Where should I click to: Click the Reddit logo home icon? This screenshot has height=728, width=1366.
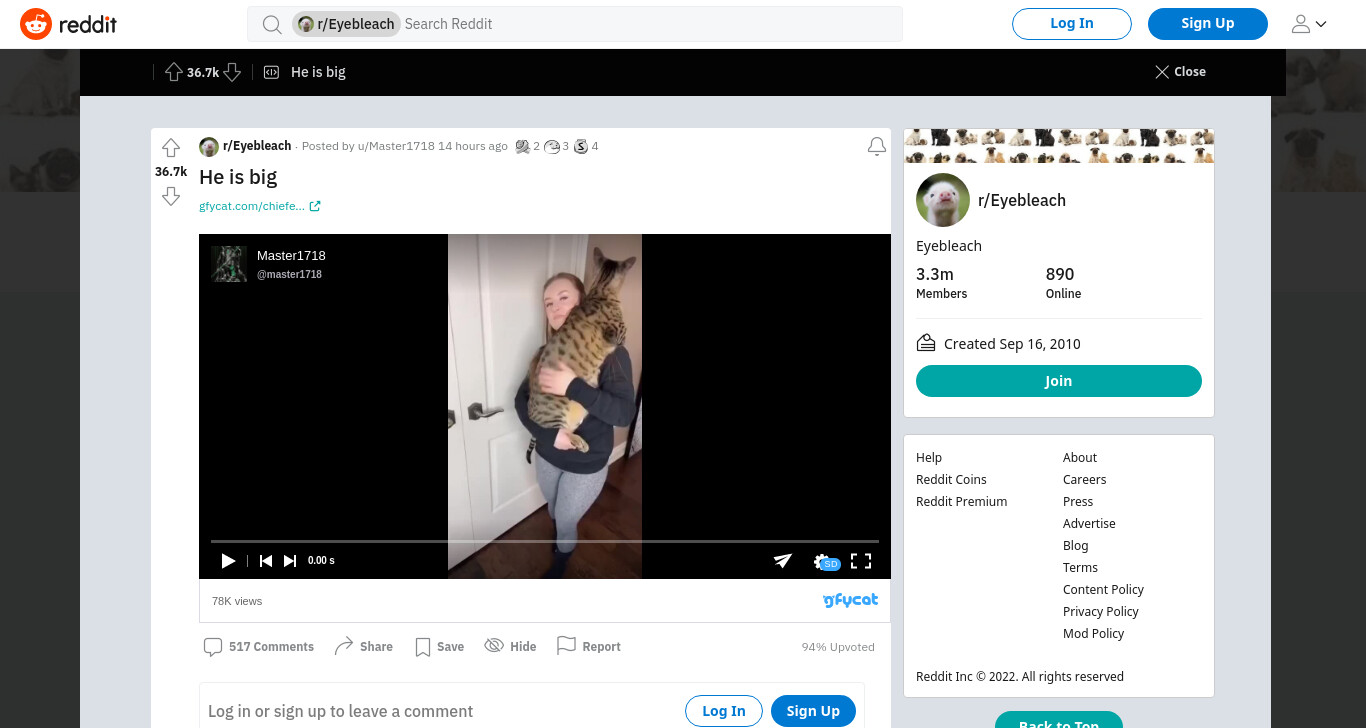click(x=36, y=24)
